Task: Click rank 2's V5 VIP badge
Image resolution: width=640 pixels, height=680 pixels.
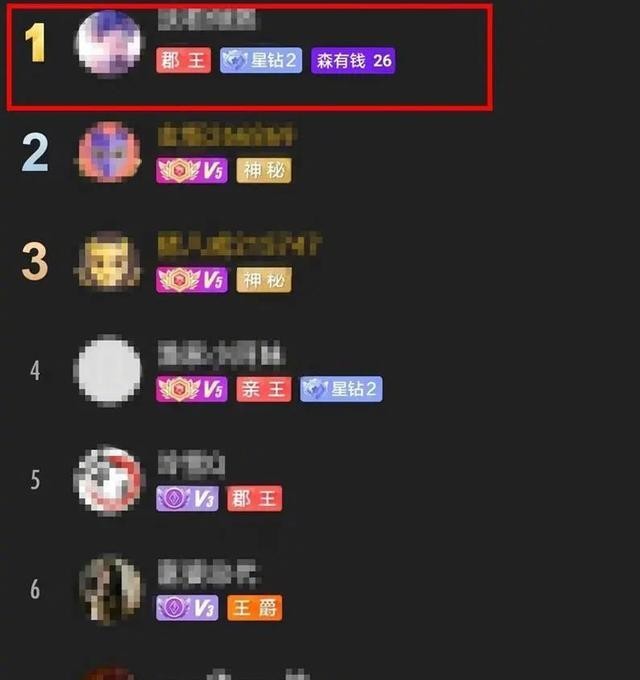Action: point(192,170)
